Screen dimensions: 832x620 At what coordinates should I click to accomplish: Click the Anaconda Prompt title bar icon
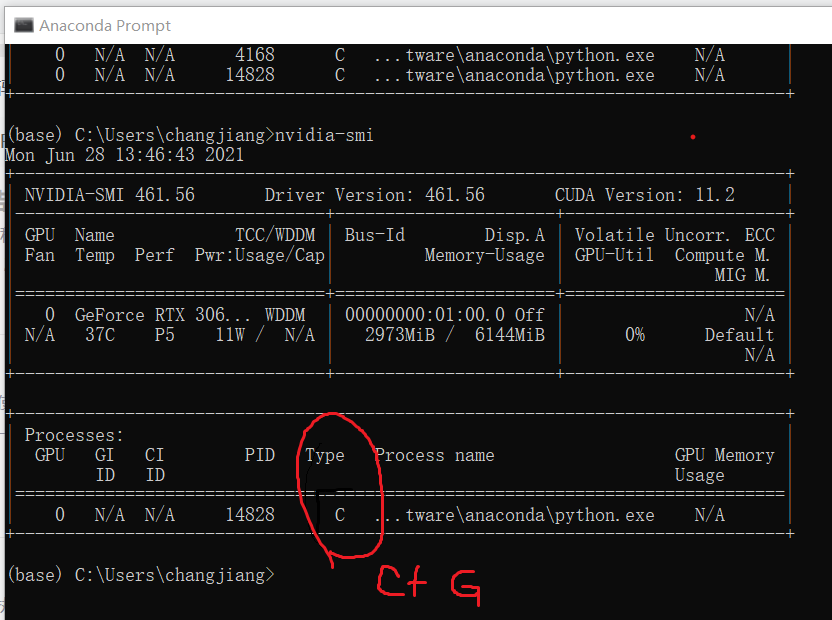(x=22, y=24)
